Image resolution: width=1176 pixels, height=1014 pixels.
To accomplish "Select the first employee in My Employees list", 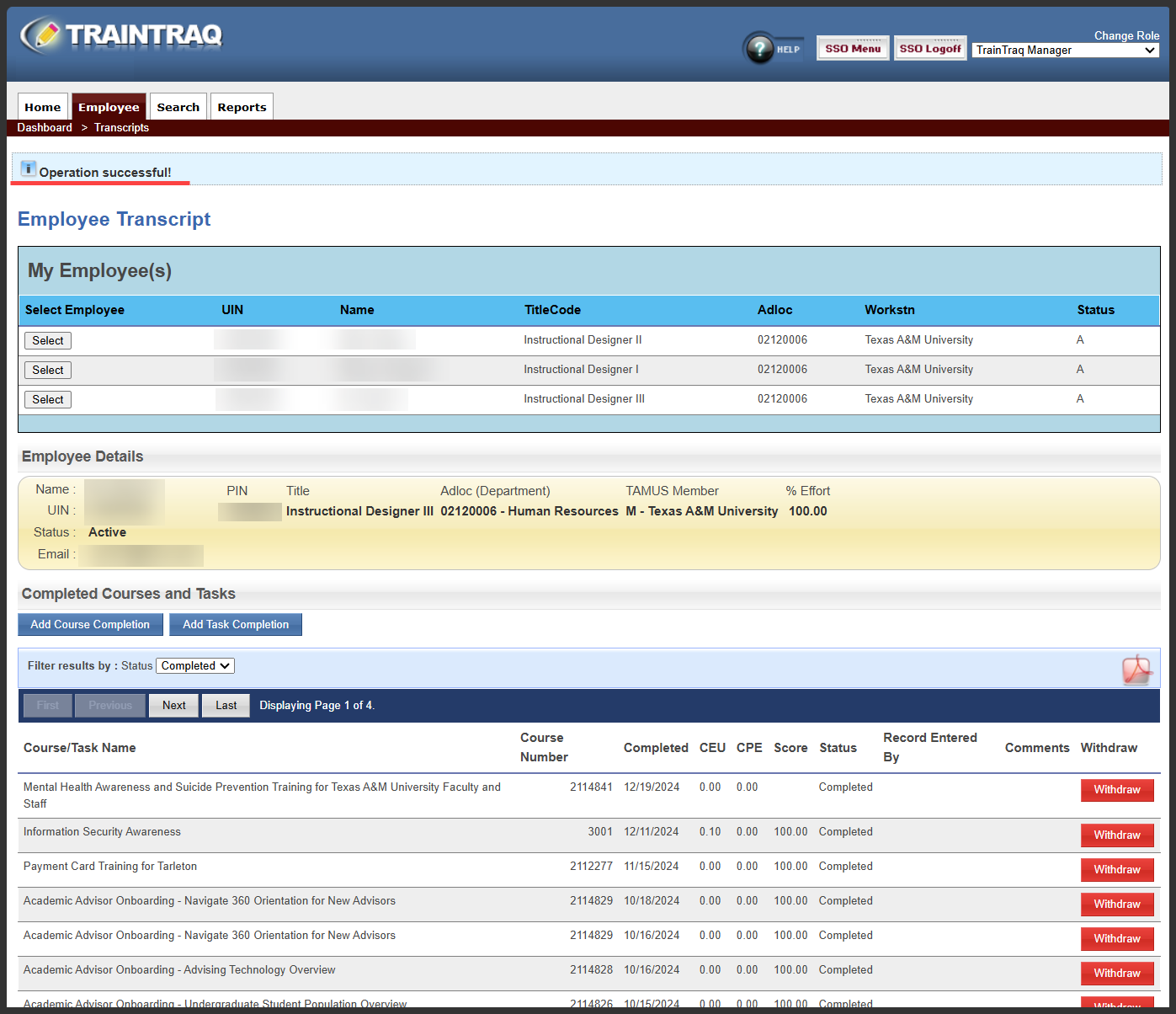I will click(x=47, y=340).
